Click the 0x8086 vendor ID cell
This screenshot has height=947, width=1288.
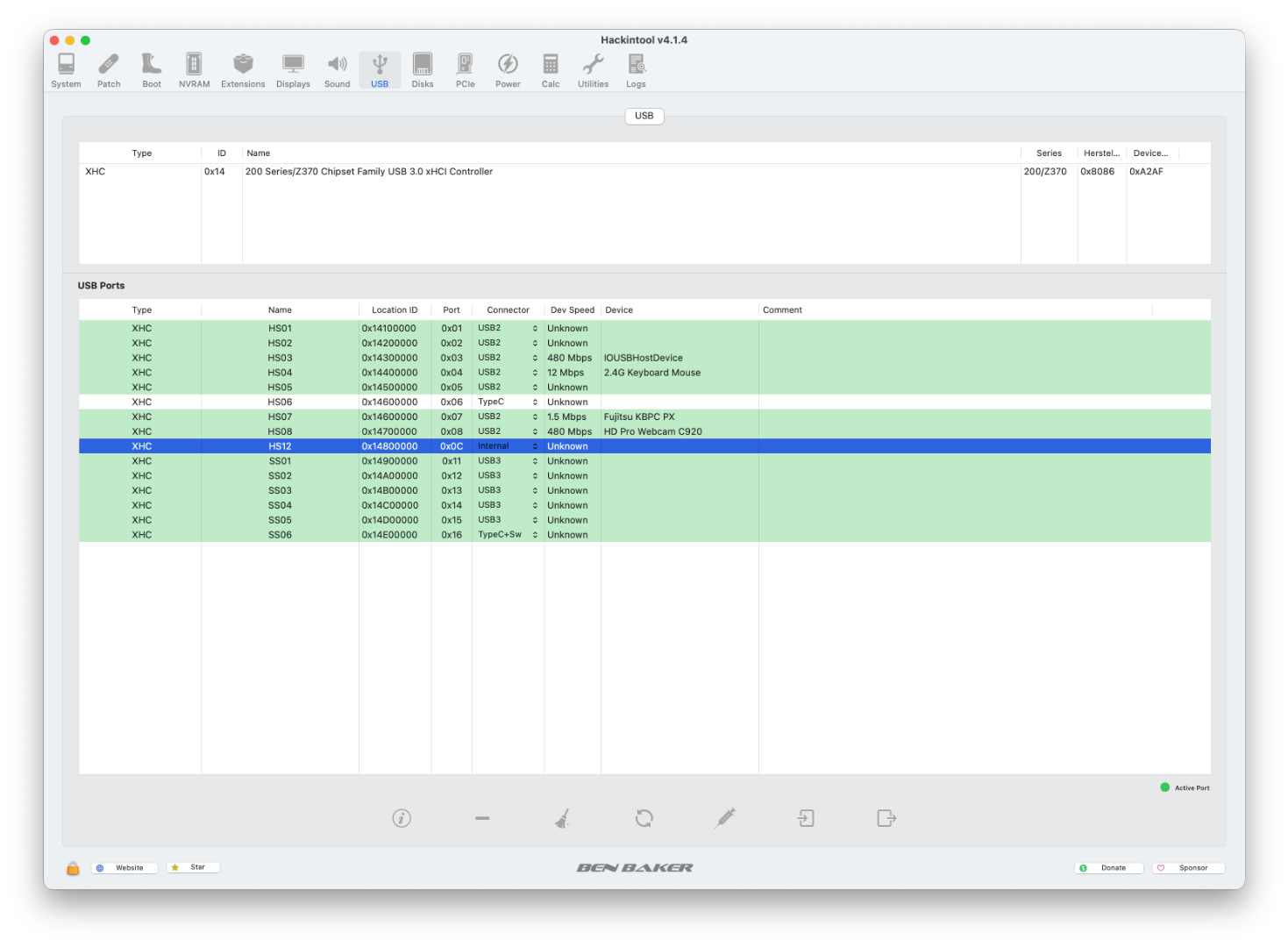[x=1097, y=172]
